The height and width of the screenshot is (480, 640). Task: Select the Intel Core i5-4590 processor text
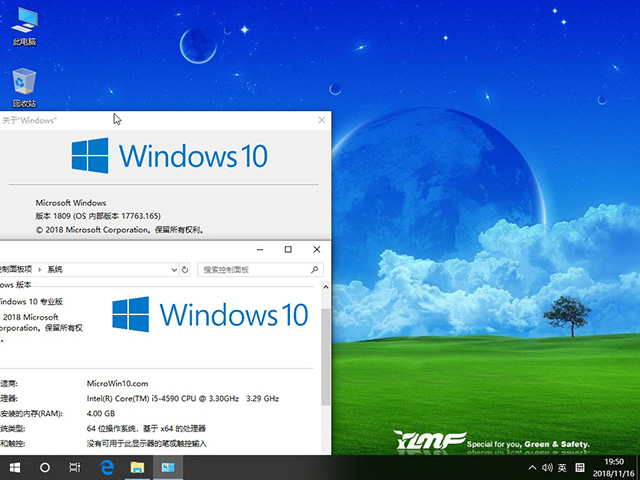coord(183,398)
